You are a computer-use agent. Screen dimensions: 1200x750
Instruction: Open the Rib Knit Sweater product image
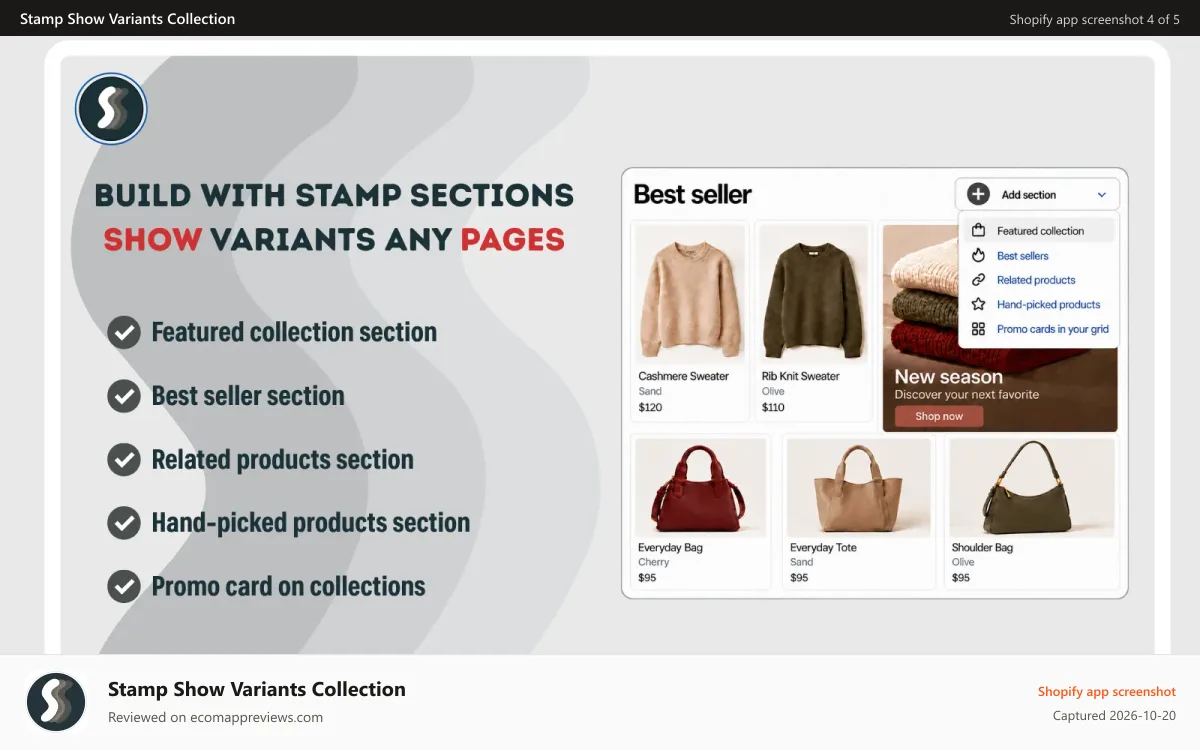pyautogui.click(x=812, y=294)
